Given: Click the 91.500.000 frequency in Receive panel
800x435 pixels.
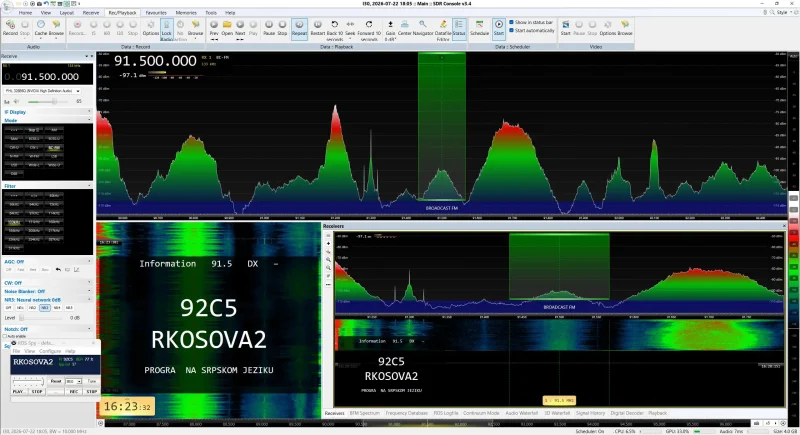Looking at the screenshot, I should [50, 77].
